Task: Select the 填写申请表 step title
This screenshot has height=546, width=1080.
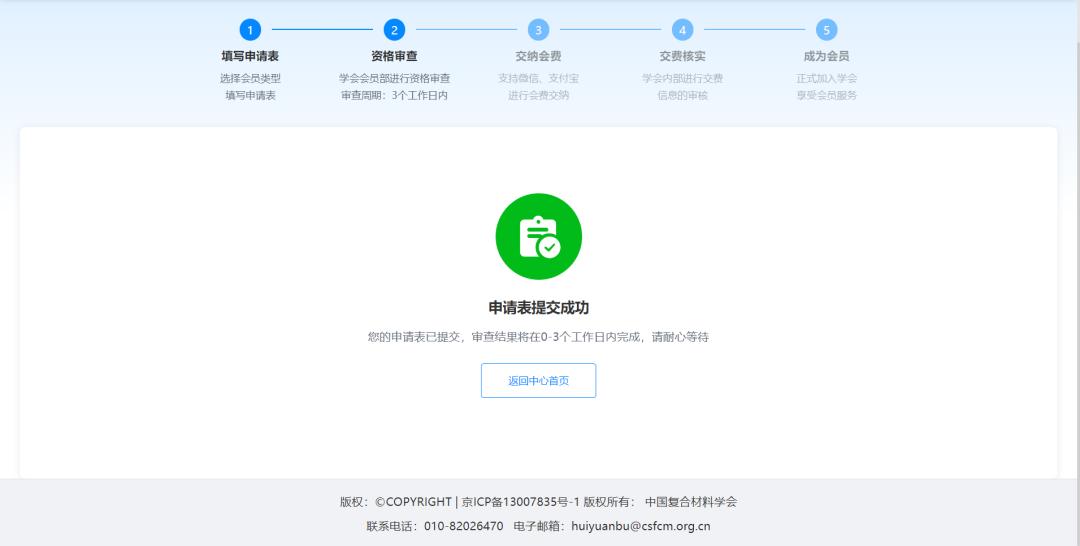Action: coord(250,56)
